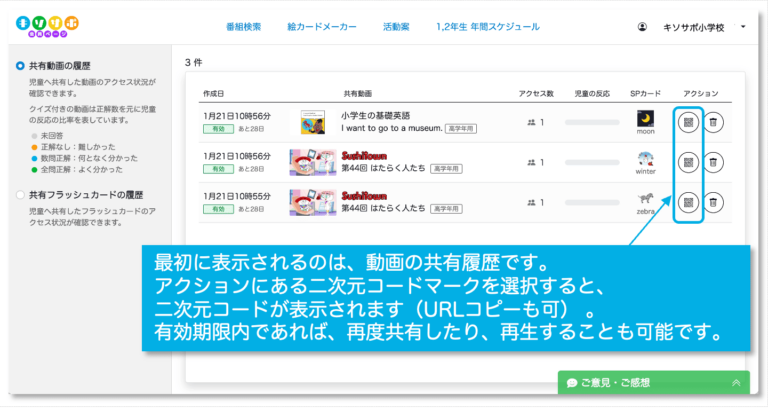768x409 pixels.
Task: Click 高学年用 tag in zebra row
Action: coord(446,209)
